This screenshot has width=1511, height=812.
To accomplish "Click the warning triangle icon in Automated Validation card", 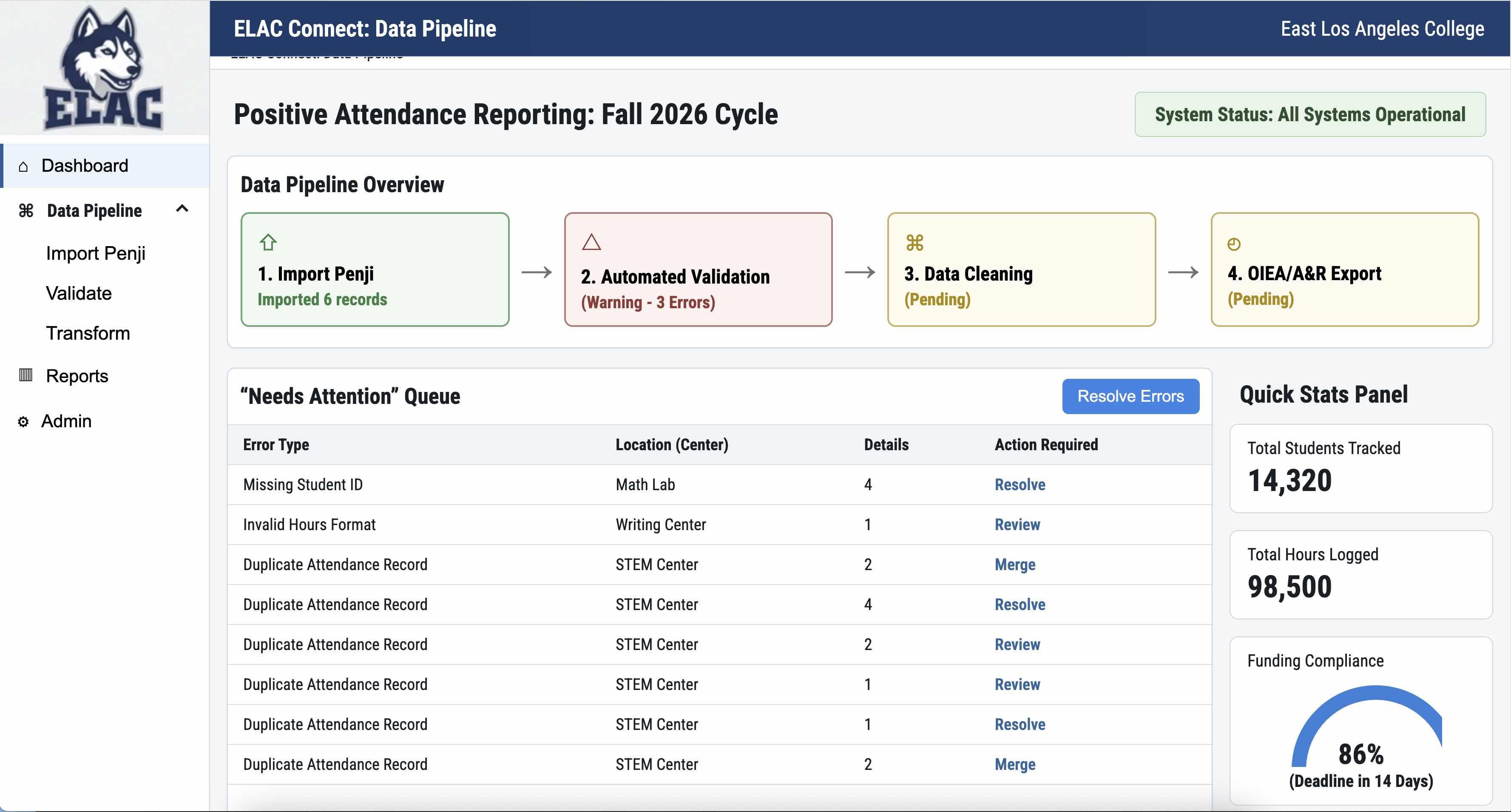I will 591,242.
